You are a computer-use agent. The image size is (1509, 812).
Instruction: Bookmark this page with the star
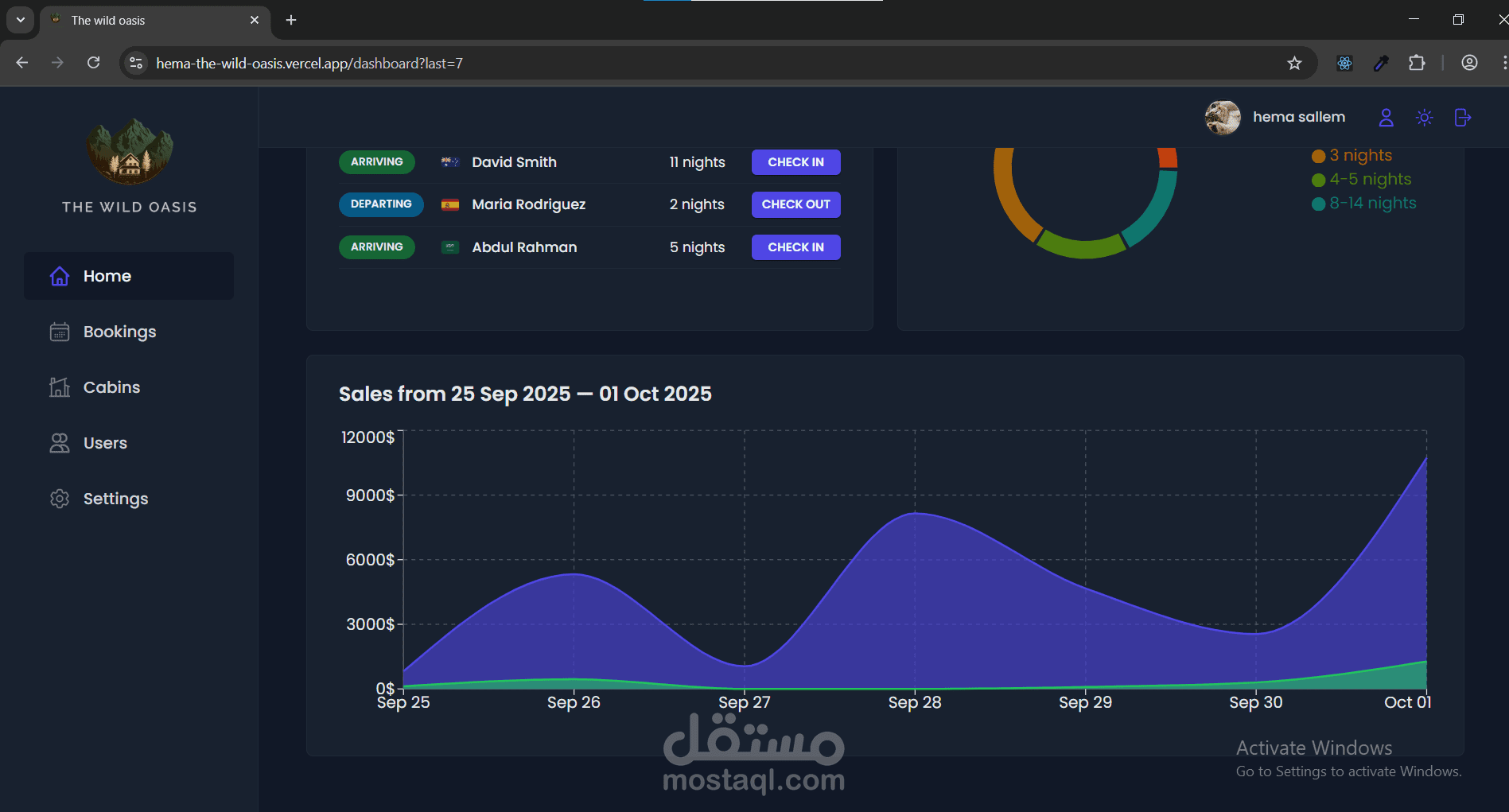[x=1294, y=63]
